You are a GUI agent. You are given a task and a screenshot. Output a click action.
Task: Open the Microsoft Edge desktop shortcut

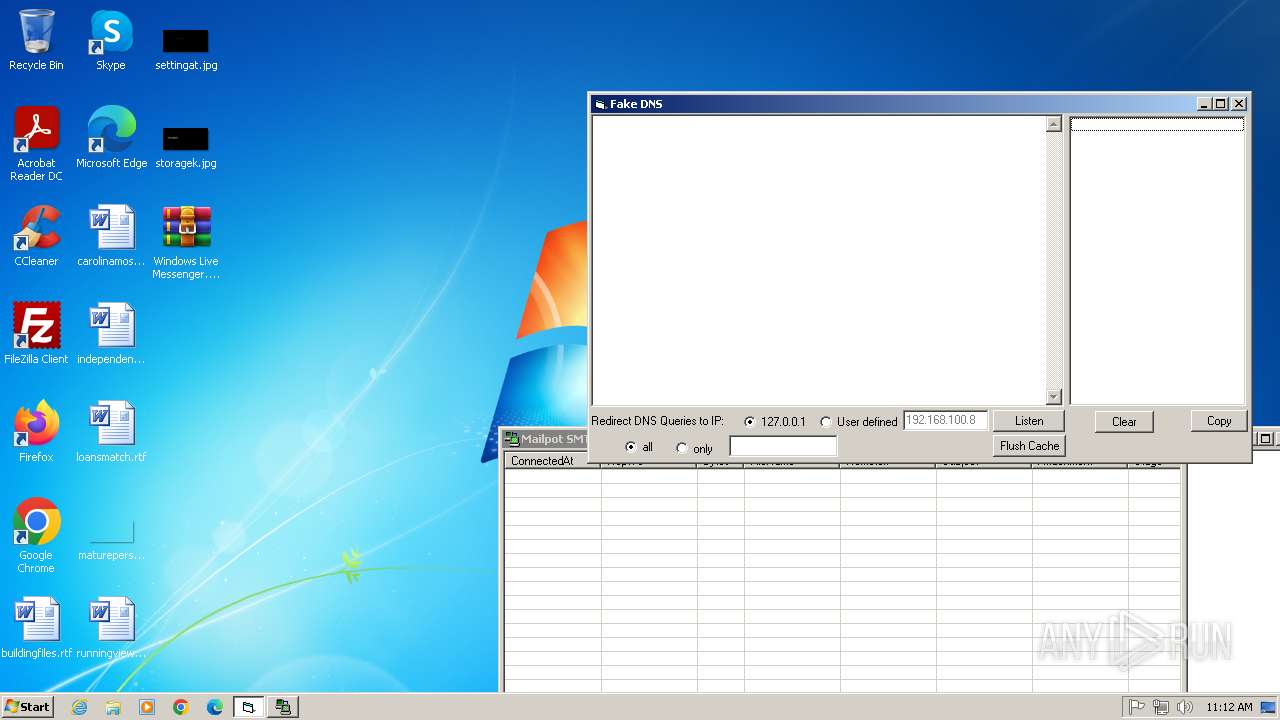coord(111,138)
